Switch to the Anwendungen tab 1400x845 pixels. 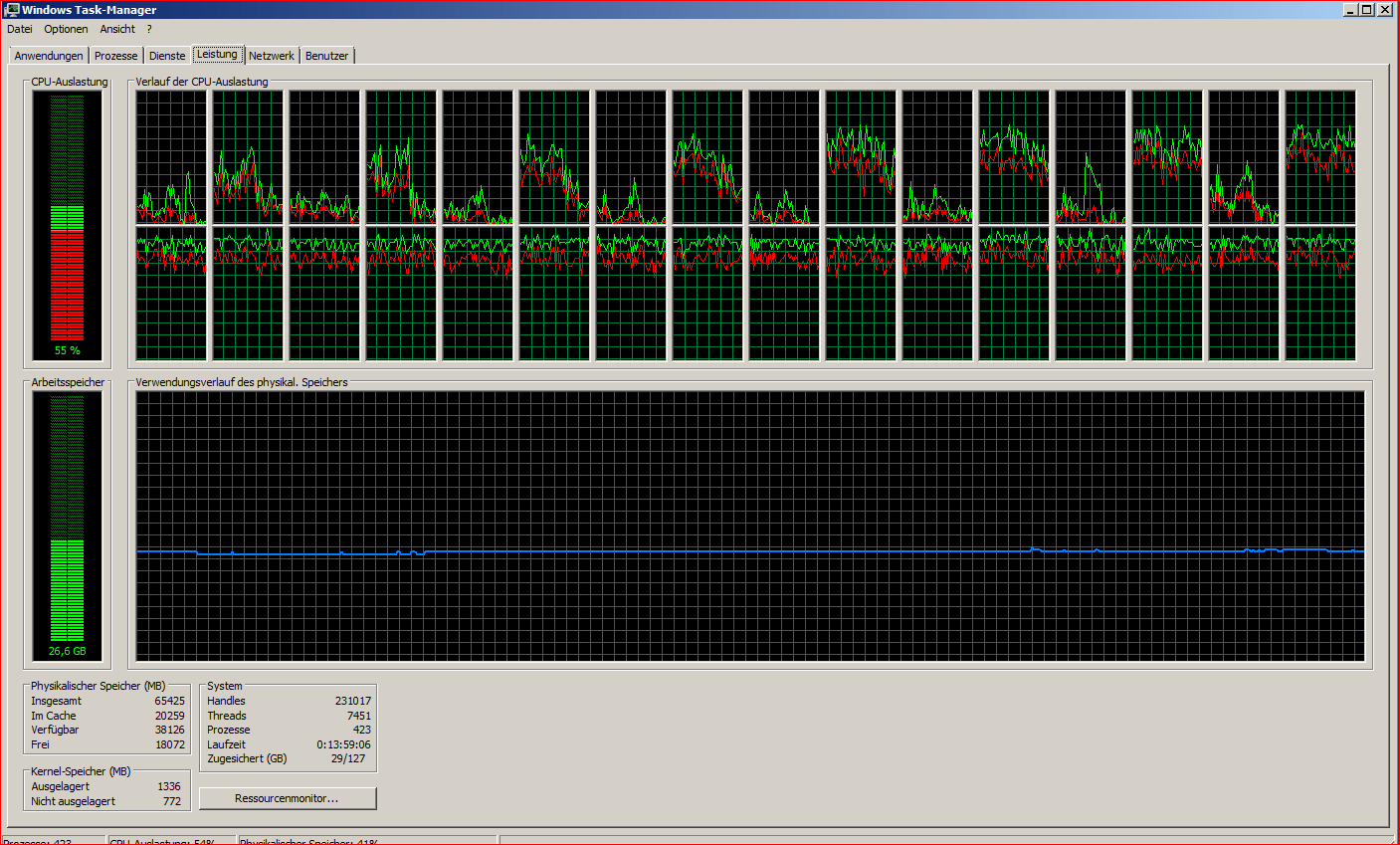click(x=49, y=56)
